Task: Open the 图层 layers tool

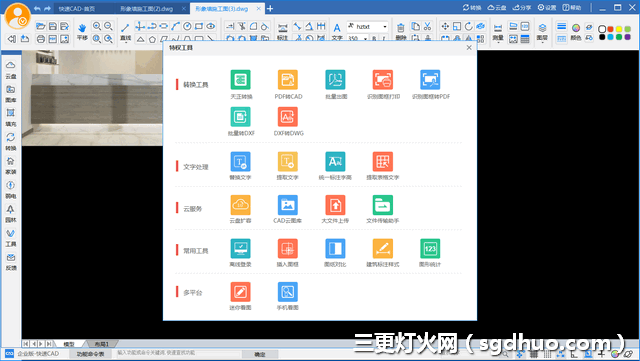Action: pyautogui.click(x=542, y=32)
